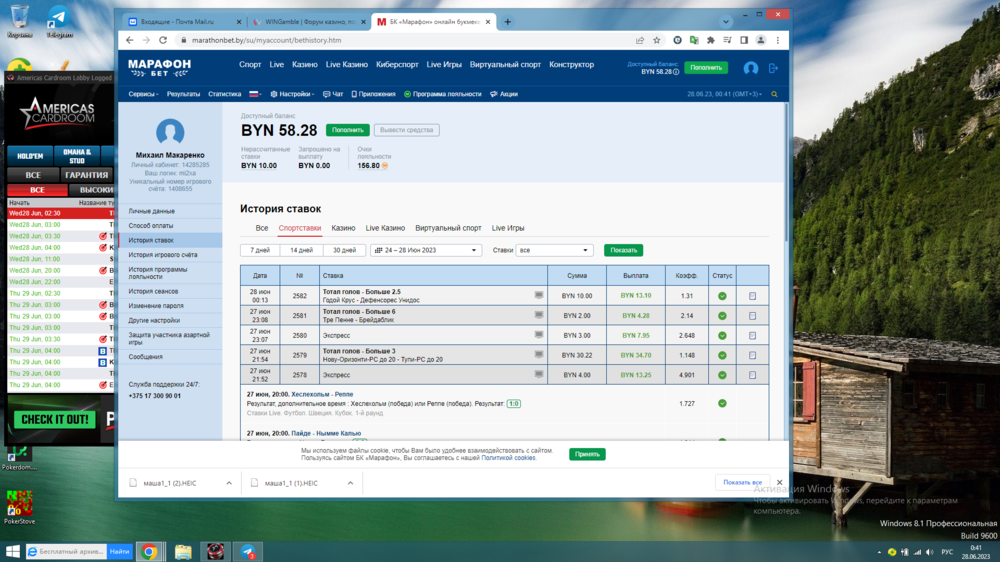
Task: Click the search magnifier icon
Action: click(774, 94)
